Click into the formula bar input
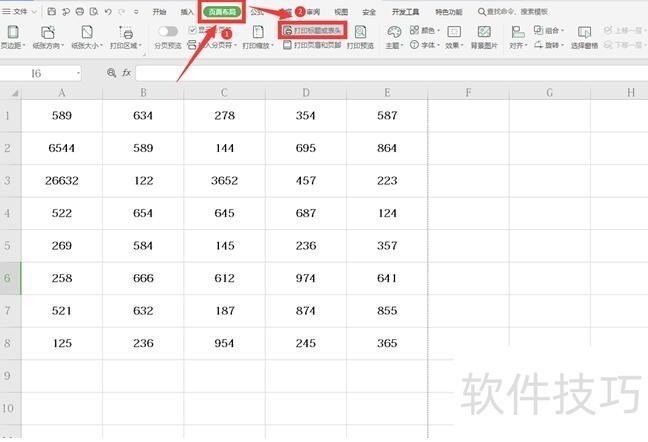The width and height of the screenshot is (648, 442). [391, 73]
